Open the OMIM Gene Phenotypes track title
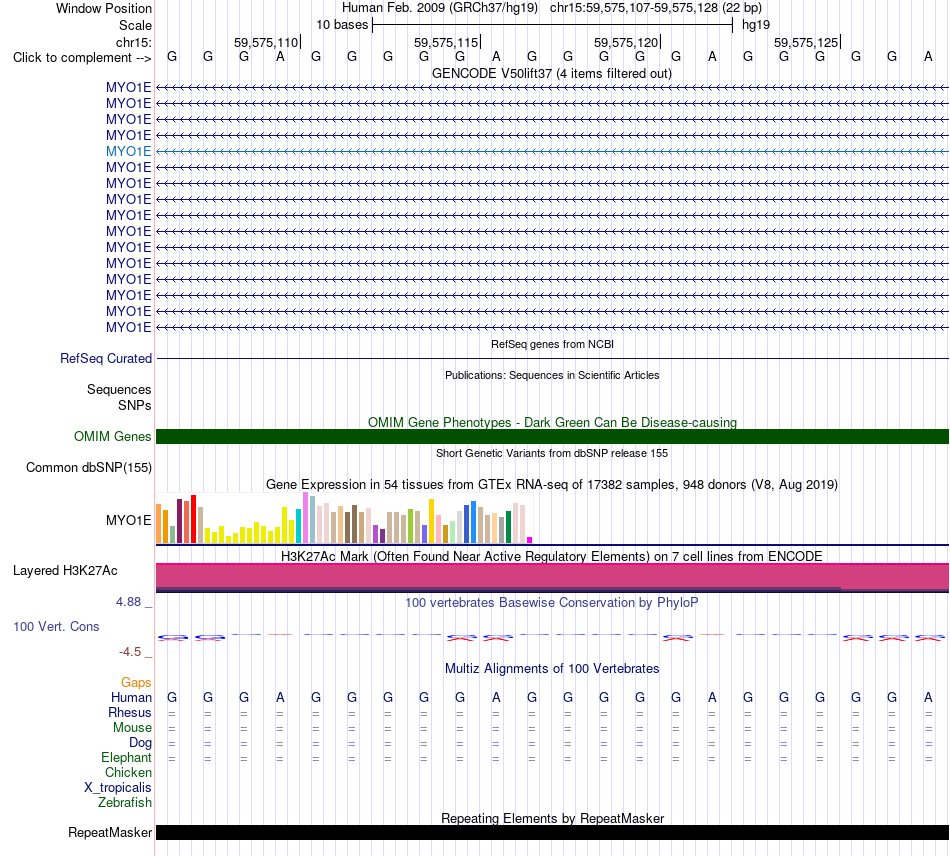 coord(552,422)
